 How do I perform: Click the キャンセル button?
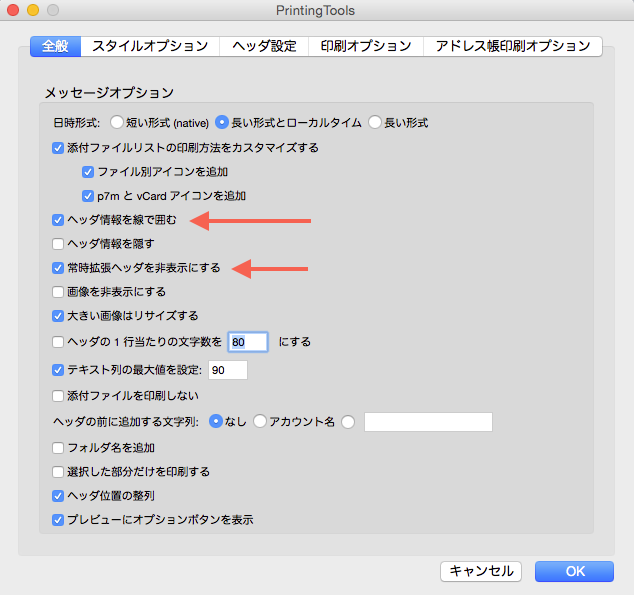pos(481,571)
